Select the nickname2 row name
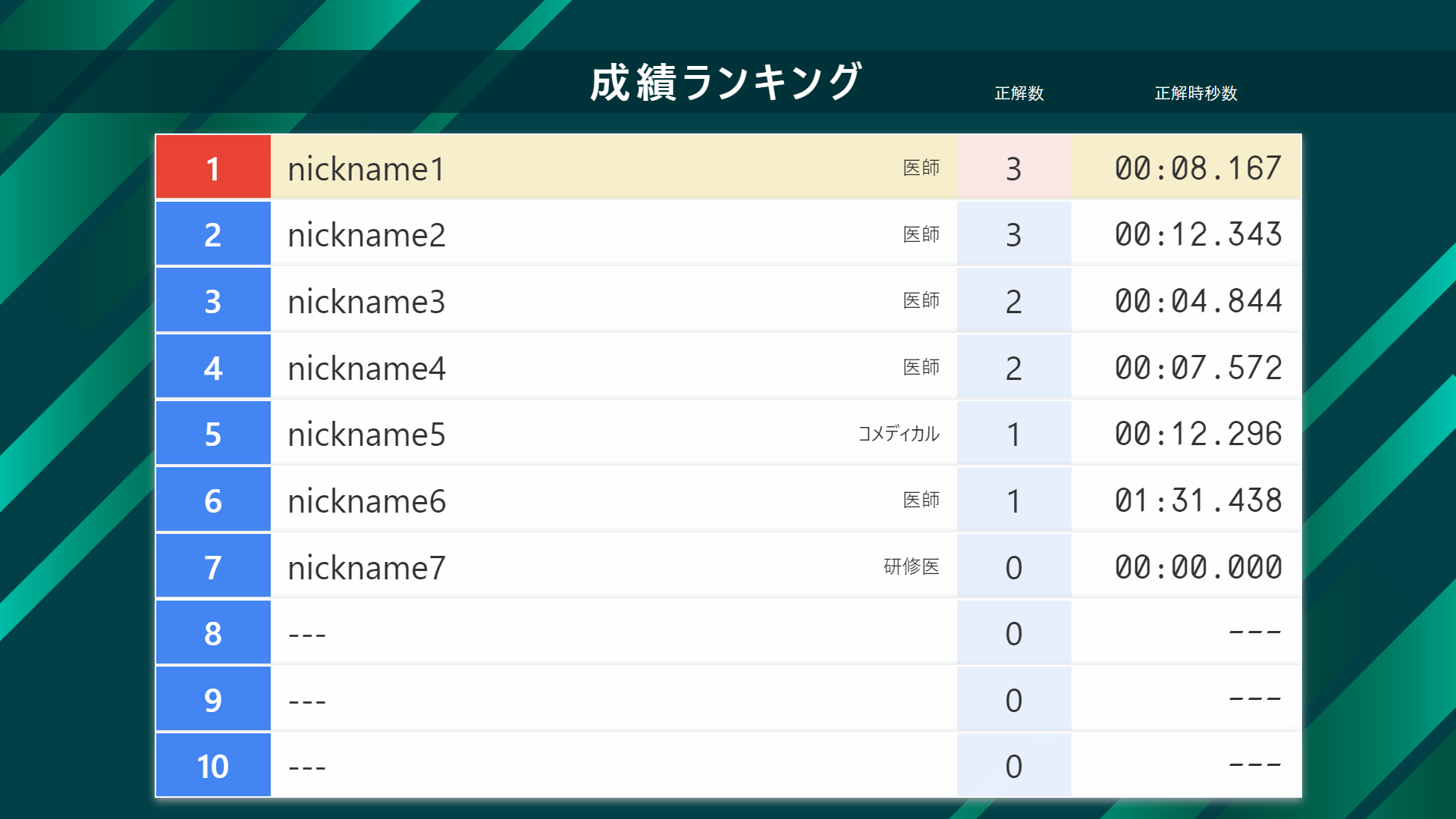Screen dimensions: 1456x819 366,235
